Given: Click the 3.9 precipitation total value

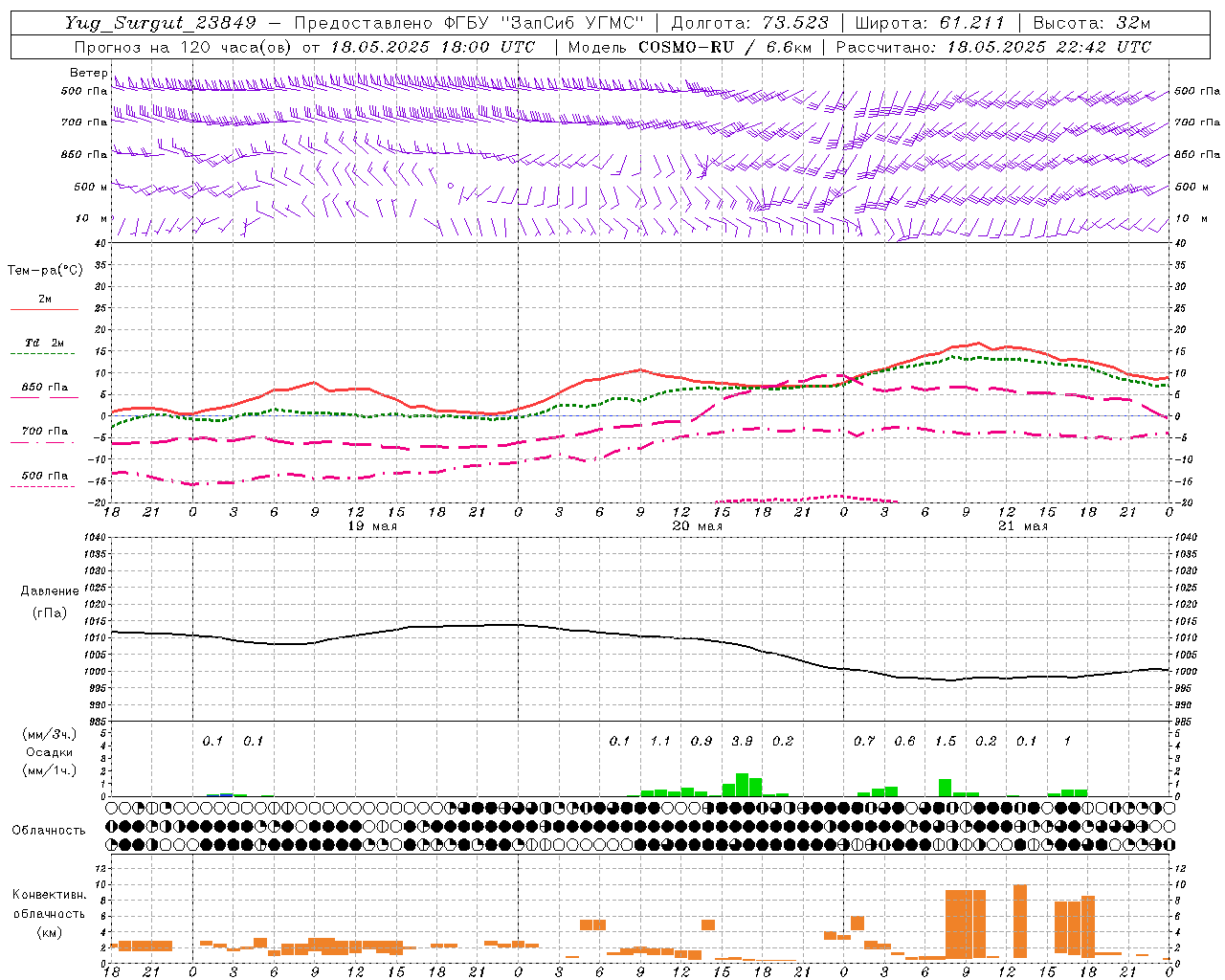Looking at the screenshot, I should [x=742, y=741].
